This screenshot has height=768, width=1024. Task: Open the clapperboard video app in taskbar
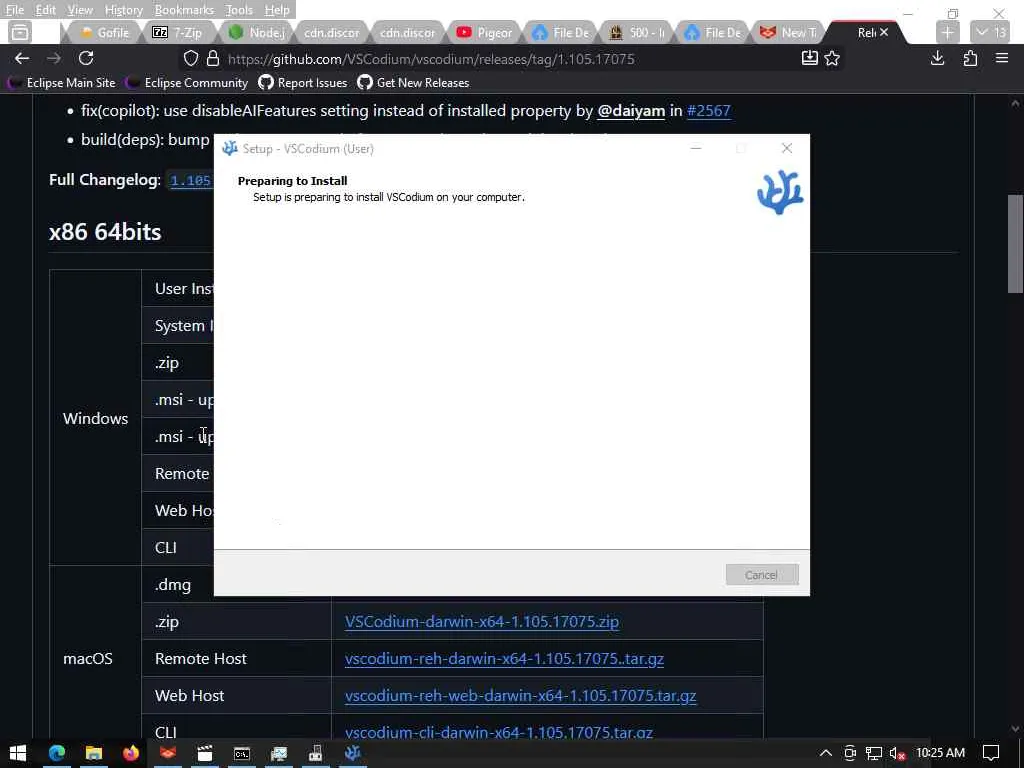[204, 753]
